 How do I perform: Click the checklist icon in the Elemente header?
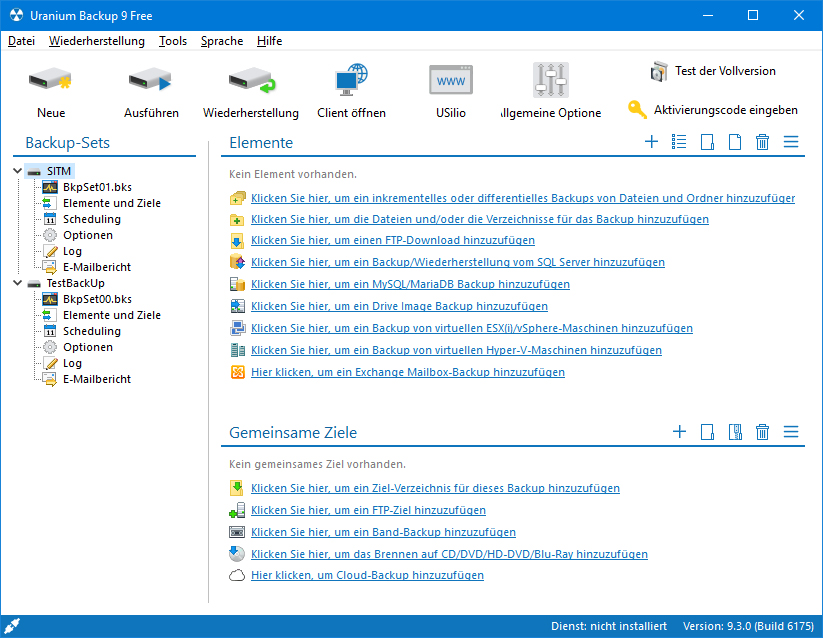(679, 142)
